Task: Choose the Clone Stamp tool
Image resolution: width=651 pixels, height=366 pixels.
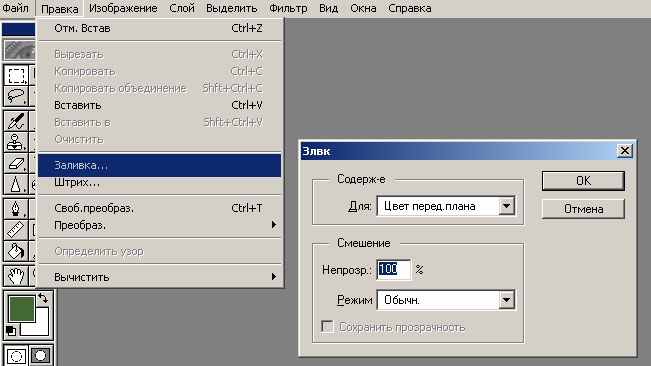Action: [x=16, y=142]
